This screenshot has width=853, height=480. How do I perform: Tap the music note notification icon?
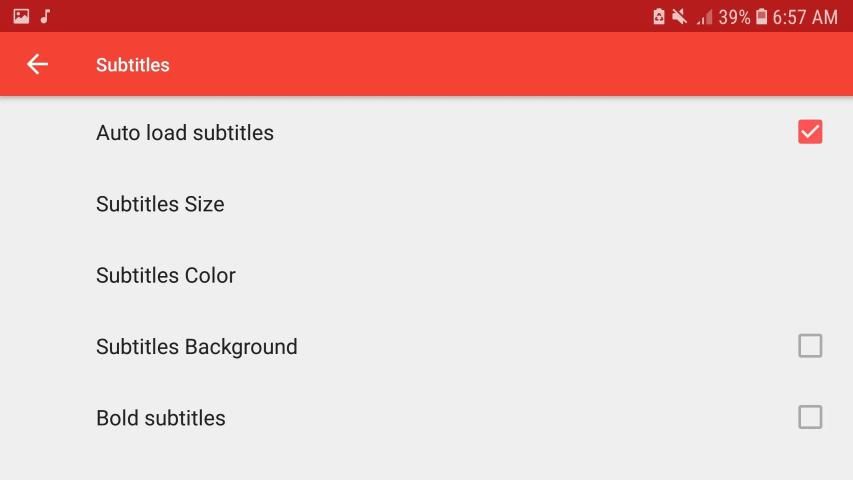(x=45, y=17)
